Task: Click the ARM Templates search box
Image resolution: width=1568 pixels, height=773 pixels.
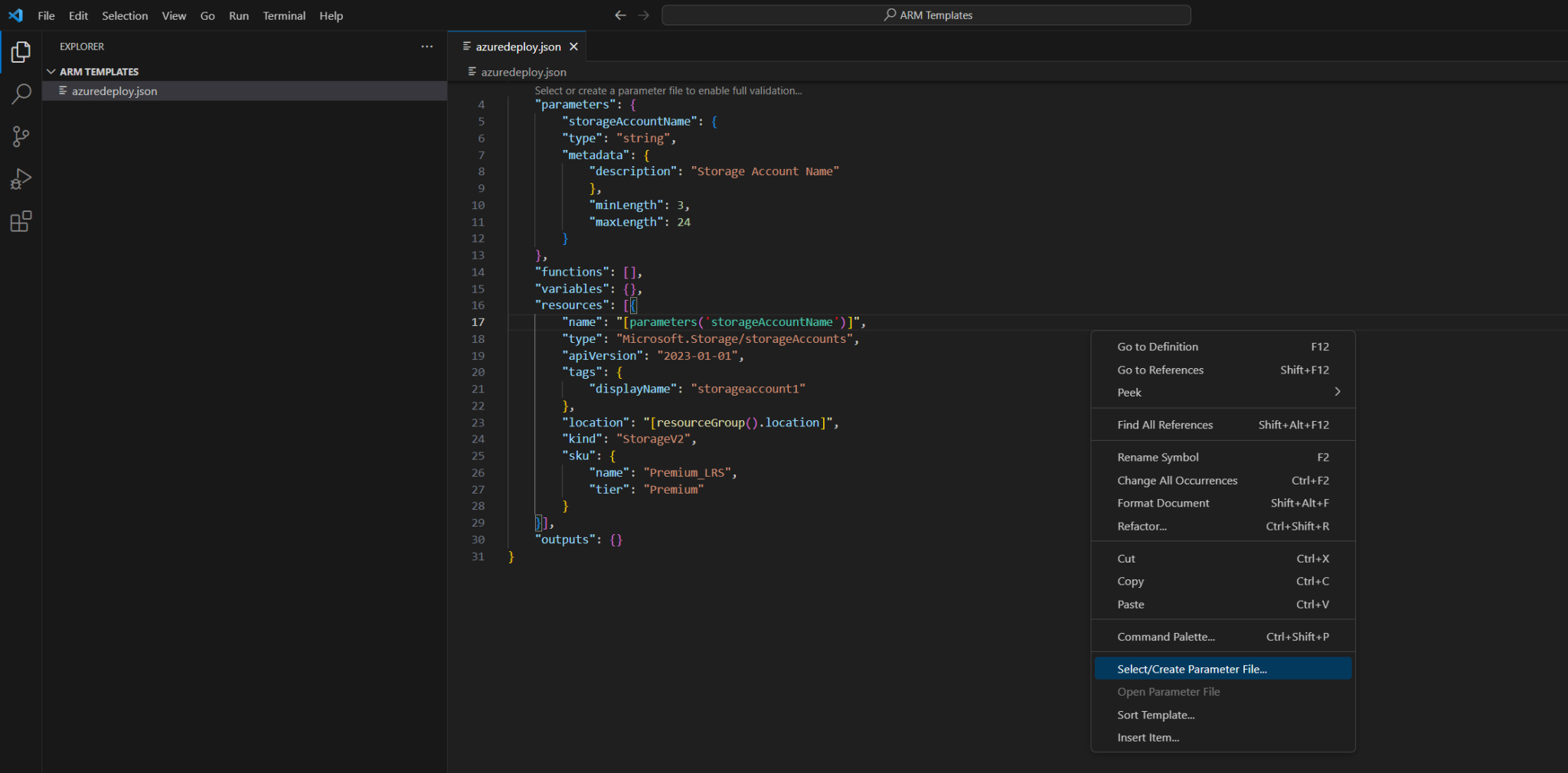Action: tap(925, 15)
